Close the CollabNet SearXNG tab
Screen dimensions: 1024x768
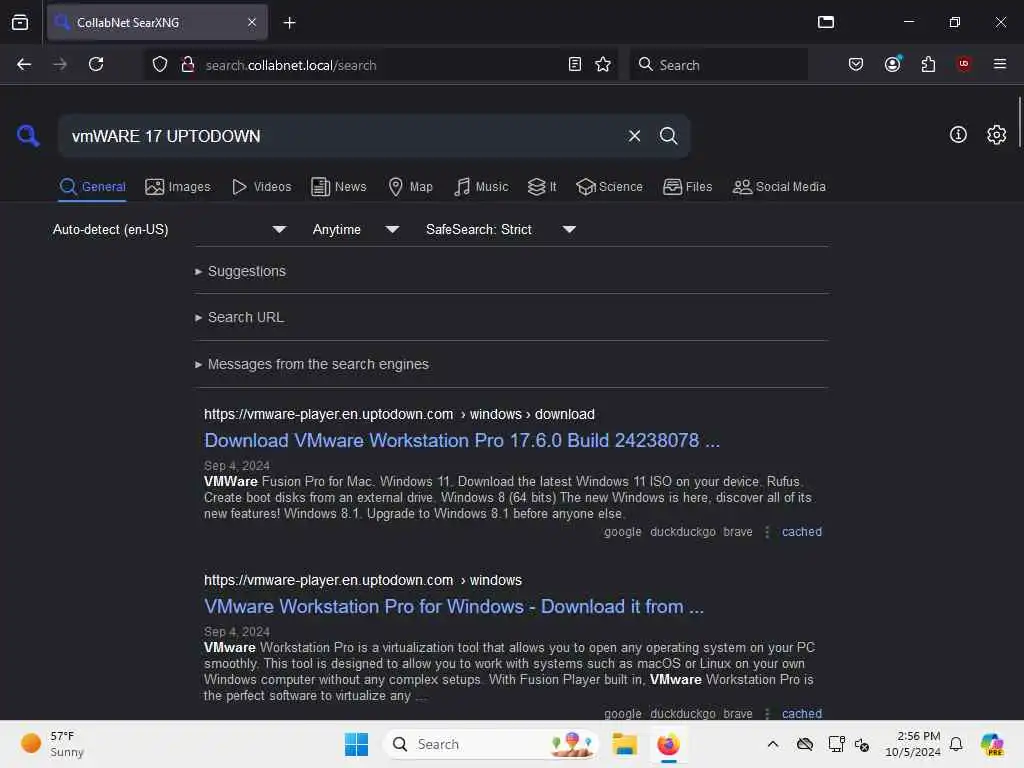click(252, 22)
